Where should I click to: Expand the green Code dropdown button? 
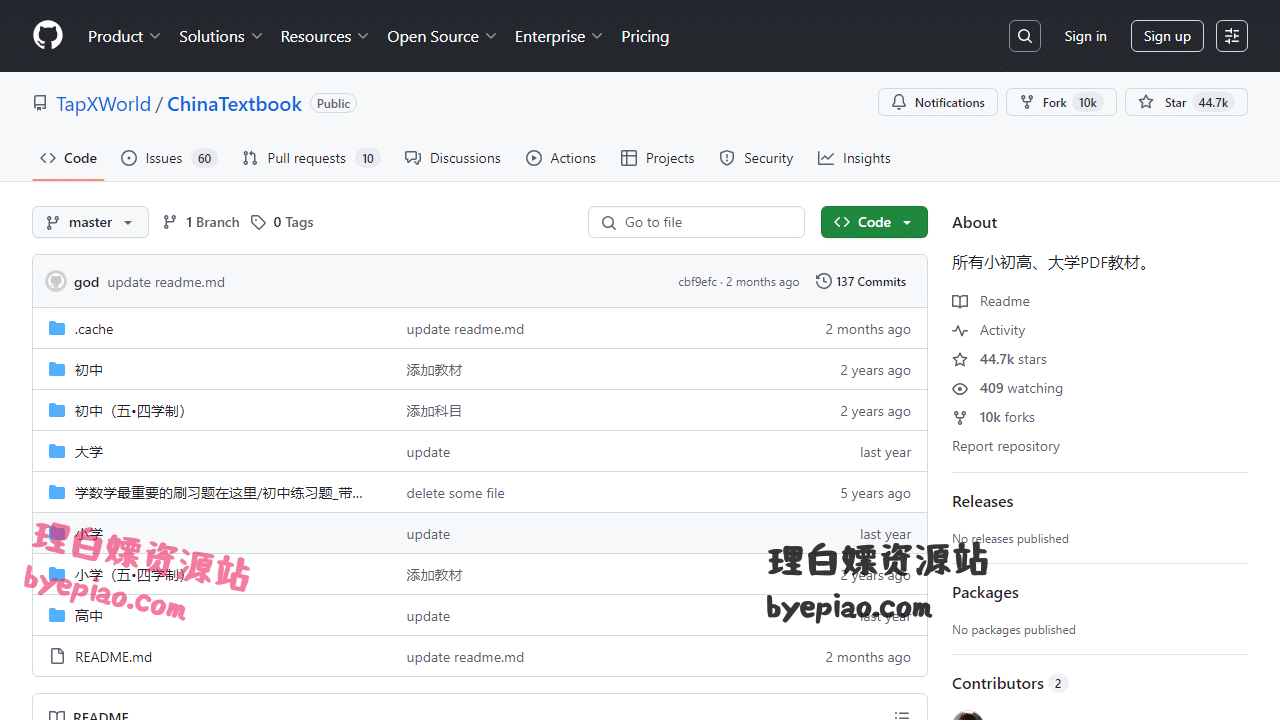click(x=874, y=222)
